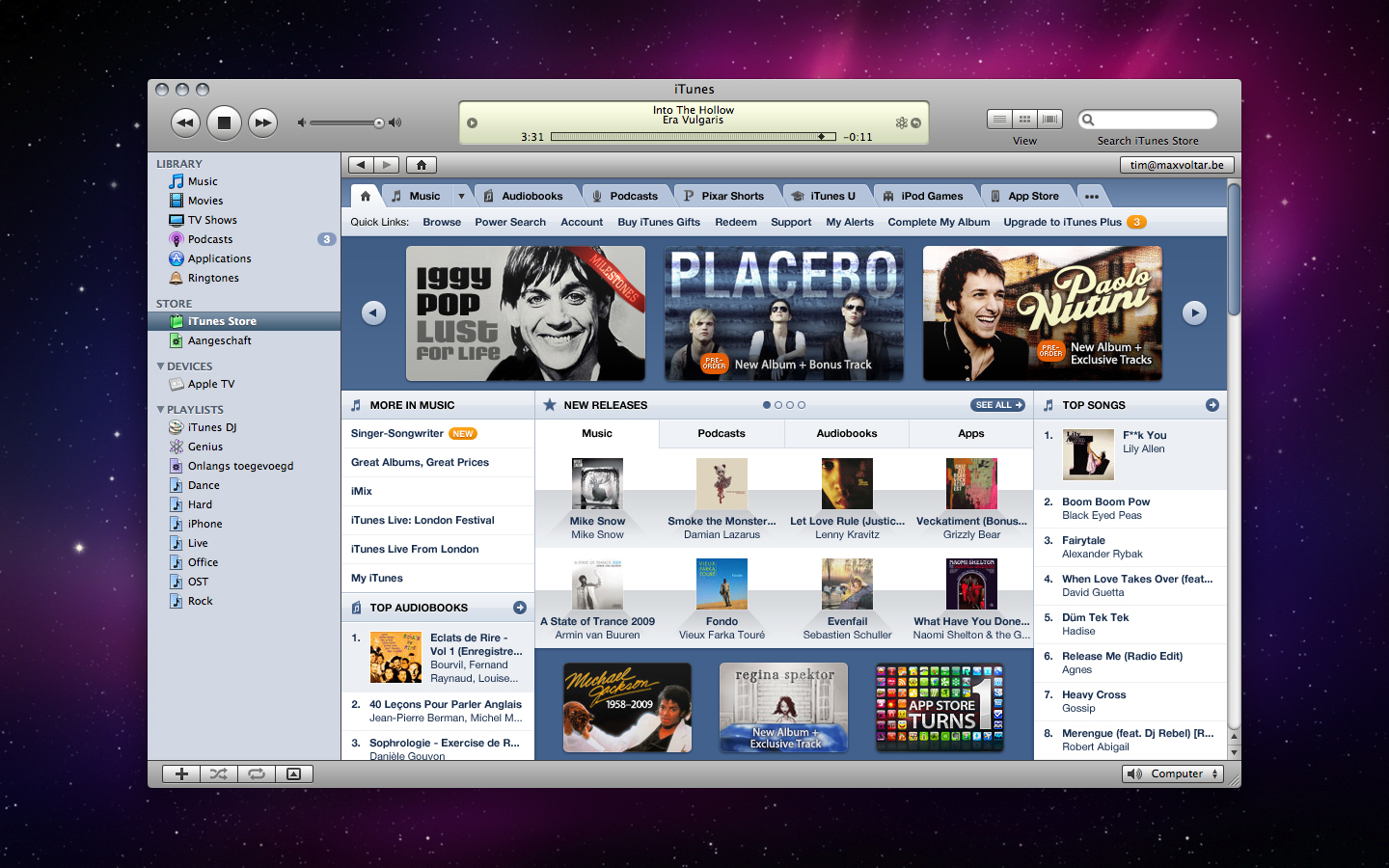Screen dimensions: 1389x868
Task: Open the Pixar Shorts tab
Action: coord(723,196)
